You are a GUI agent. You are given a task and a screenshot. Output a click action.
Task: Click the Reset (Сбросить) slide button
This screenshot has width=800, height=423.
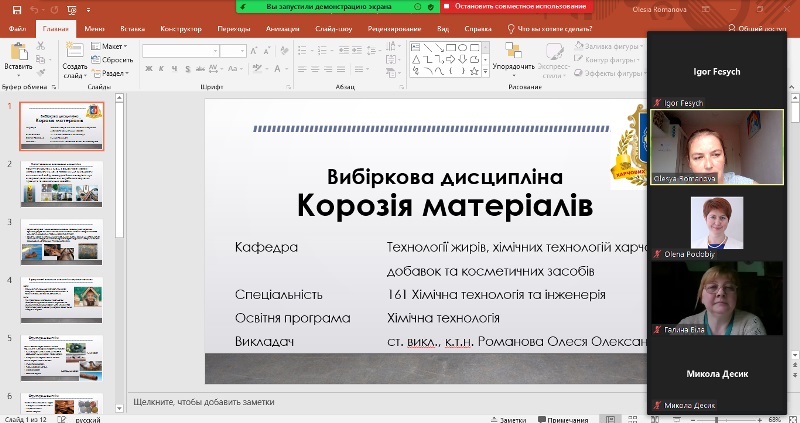coord(114,59)
